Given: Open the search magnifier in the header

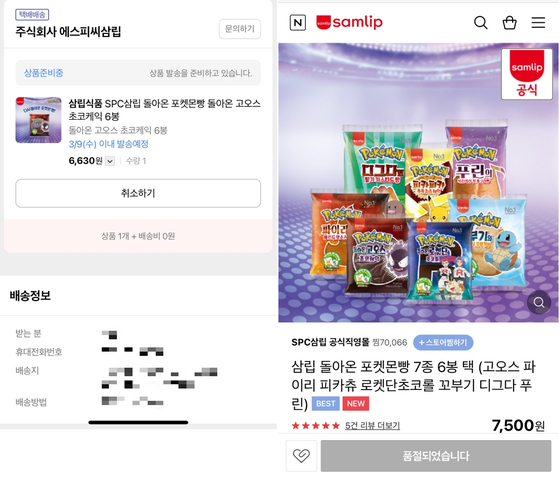Looking at the screenshot, I should point(481,23).
